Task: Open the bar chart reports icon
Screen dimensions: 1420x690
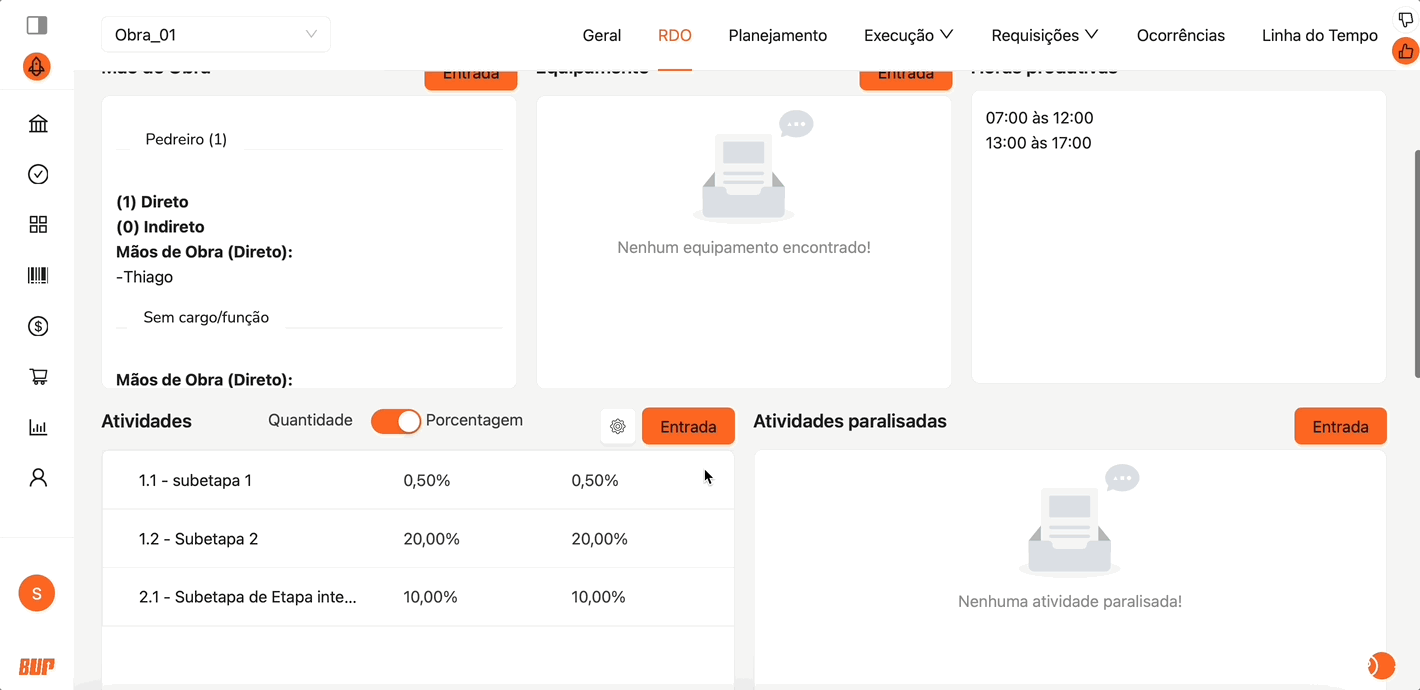Action: [x=38, y=428]
